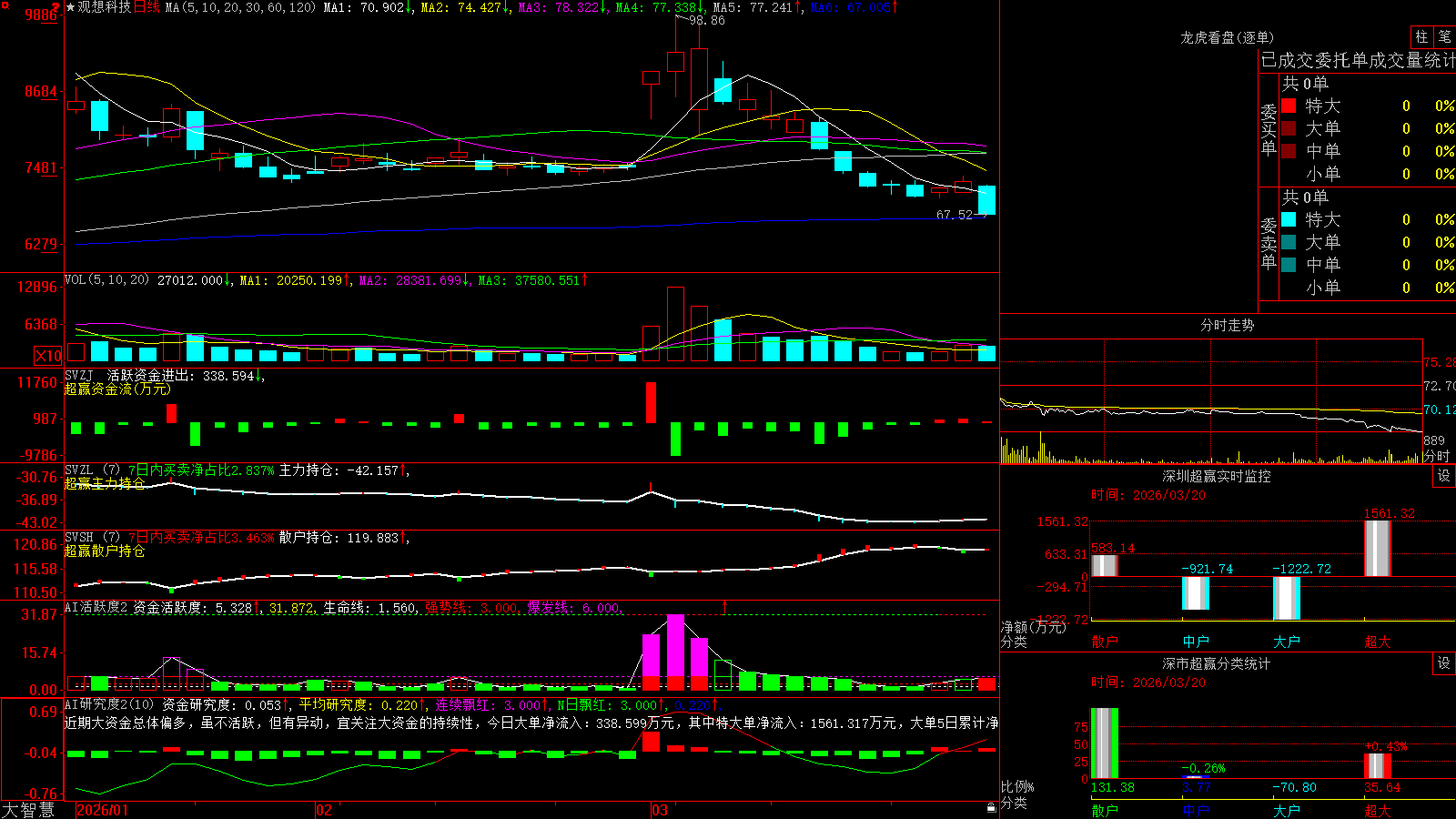This screenshot has height=819, width=1456.
Task: Click the dark red 大单 buy-order swatch
Action: click(x=1289, y=128)
